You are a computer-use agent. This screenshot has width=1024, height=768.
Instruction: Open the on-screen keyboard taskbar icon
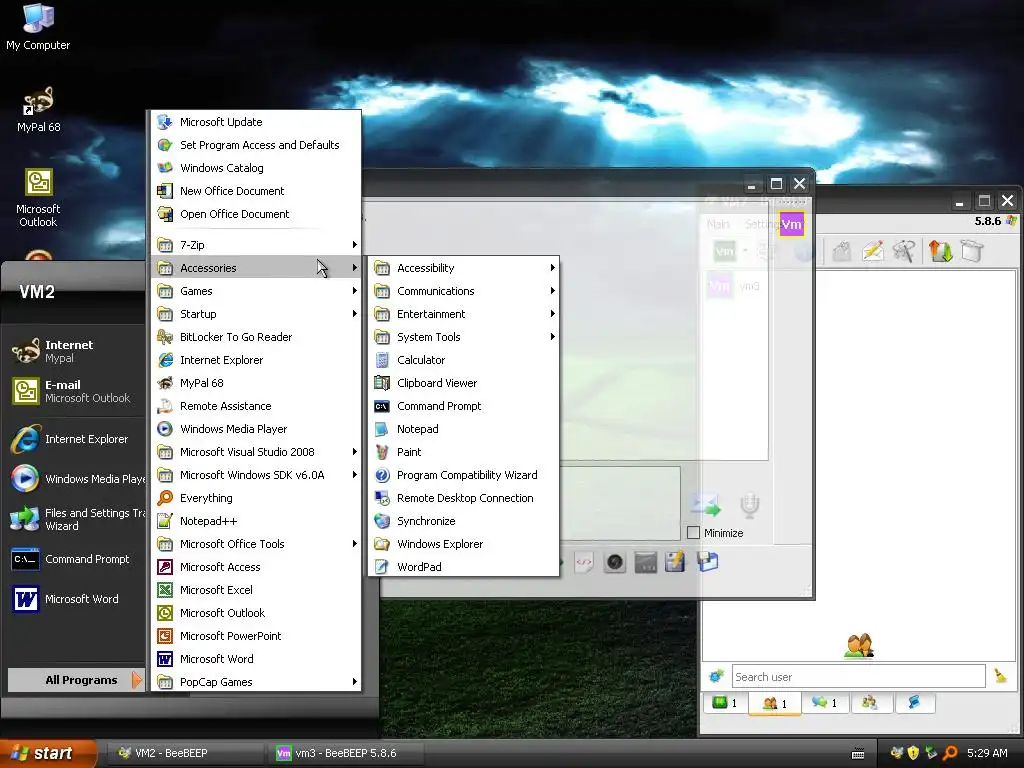(858, 754)
